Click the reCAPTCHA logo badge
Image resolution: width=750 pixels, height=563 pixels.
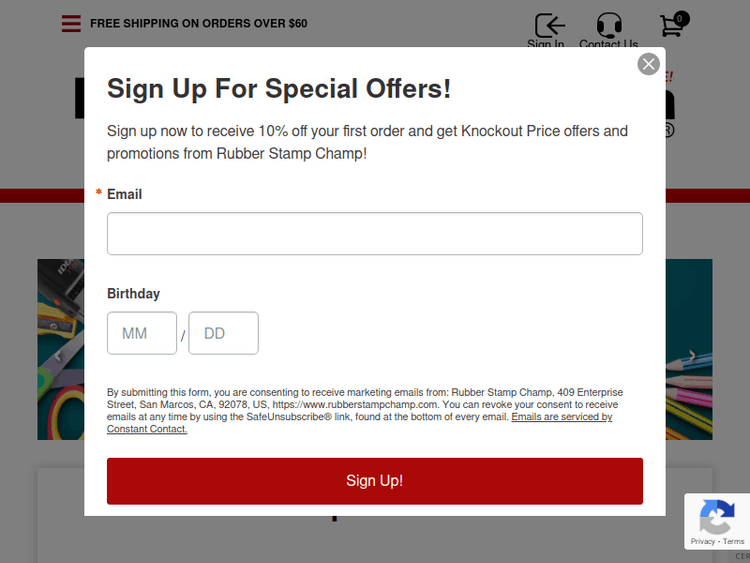(x=716, y=517)
